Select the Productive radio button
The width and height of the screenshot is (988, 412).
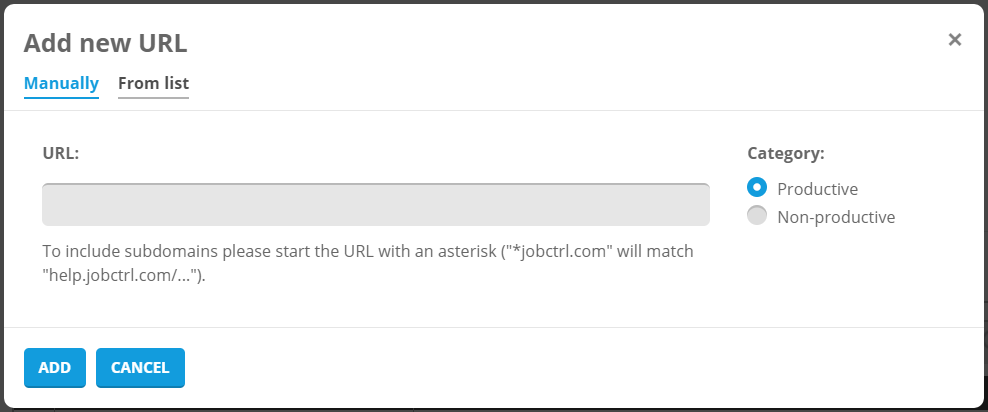click(757, 187)
